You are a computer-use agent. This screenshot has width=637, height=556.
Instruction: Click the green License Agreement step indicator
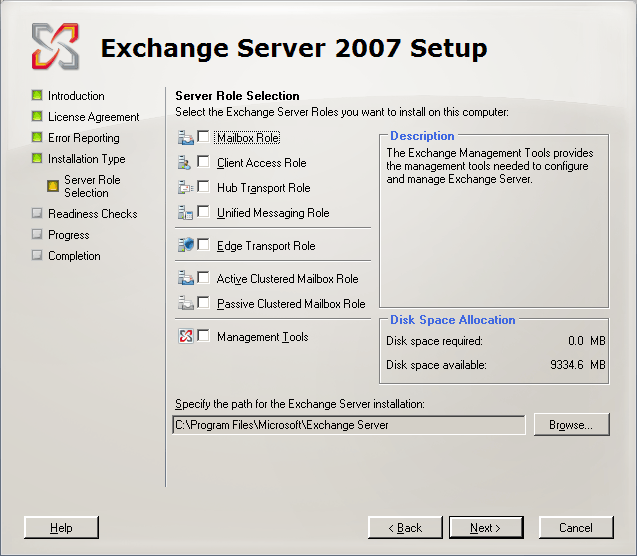click(37, 117)
